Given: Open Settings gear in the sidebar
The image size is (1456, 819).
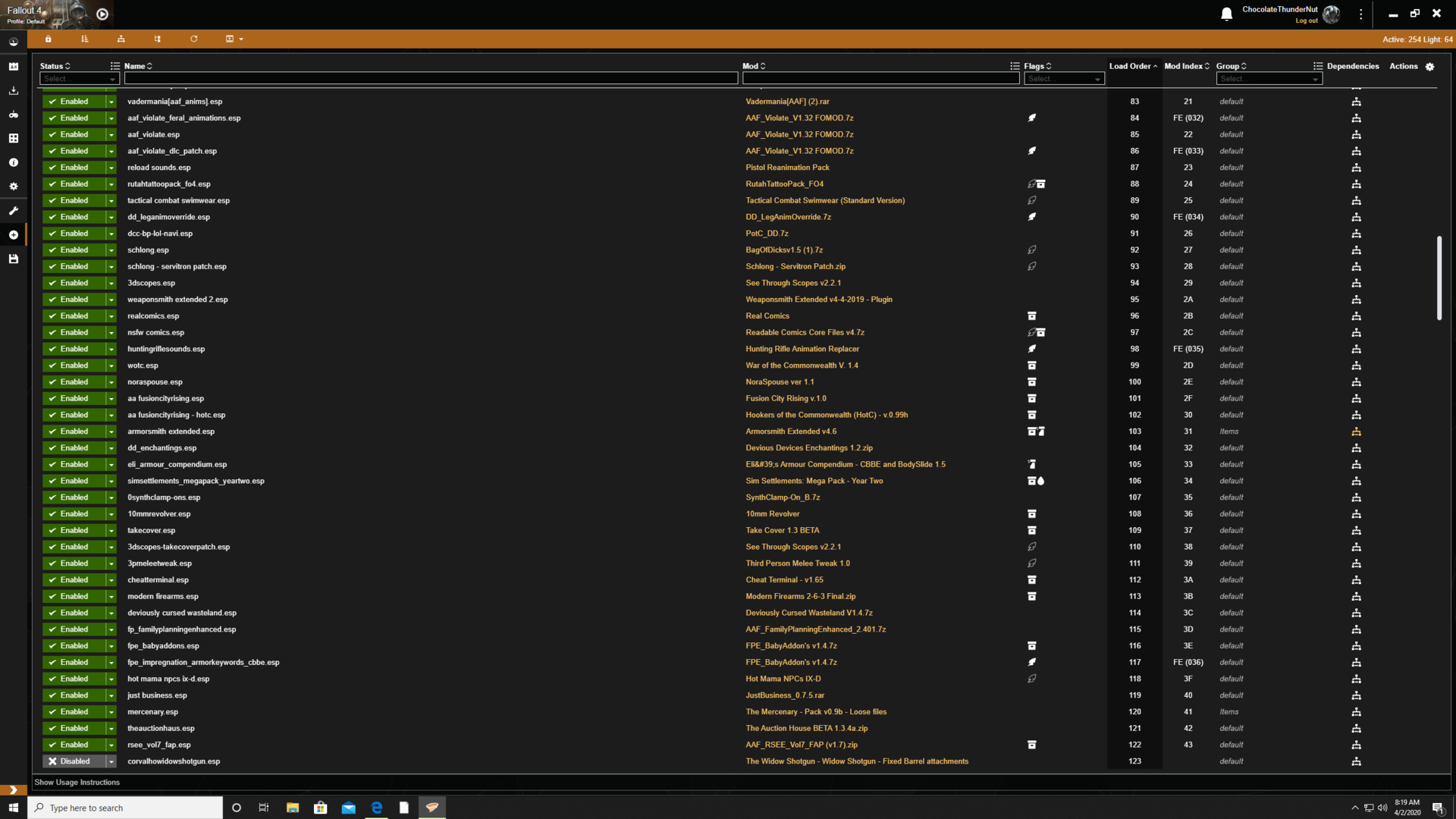Looking at the screenshot, I should (13, 187).
